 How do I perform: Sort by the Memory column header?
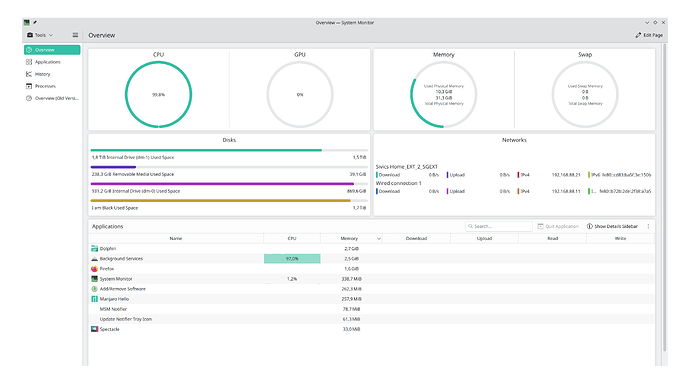coord(351,238)
